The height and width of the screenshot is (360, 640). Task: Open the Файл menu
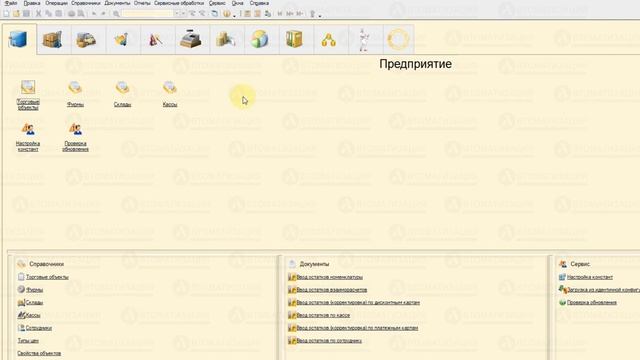[11, 3]
